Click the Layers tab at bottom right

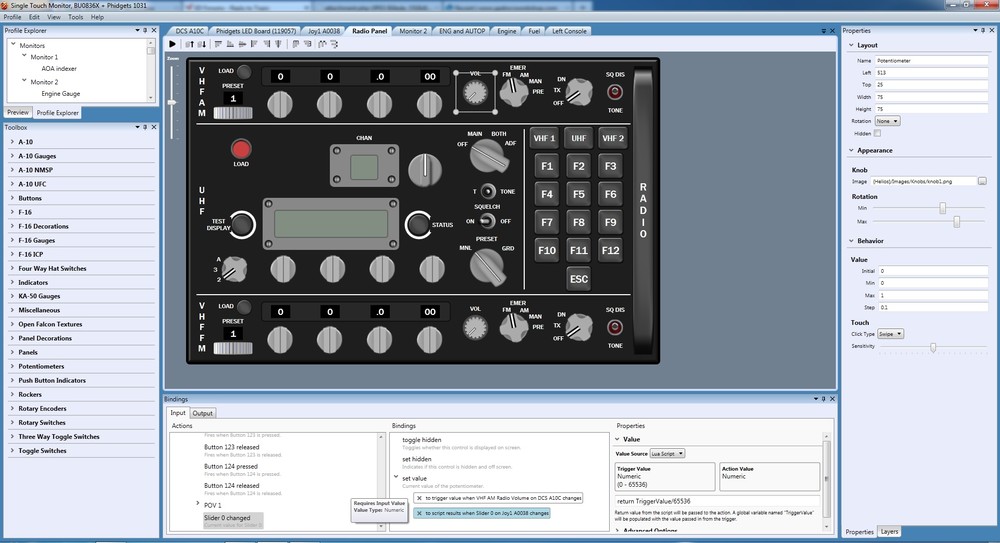tap(889, 532)
